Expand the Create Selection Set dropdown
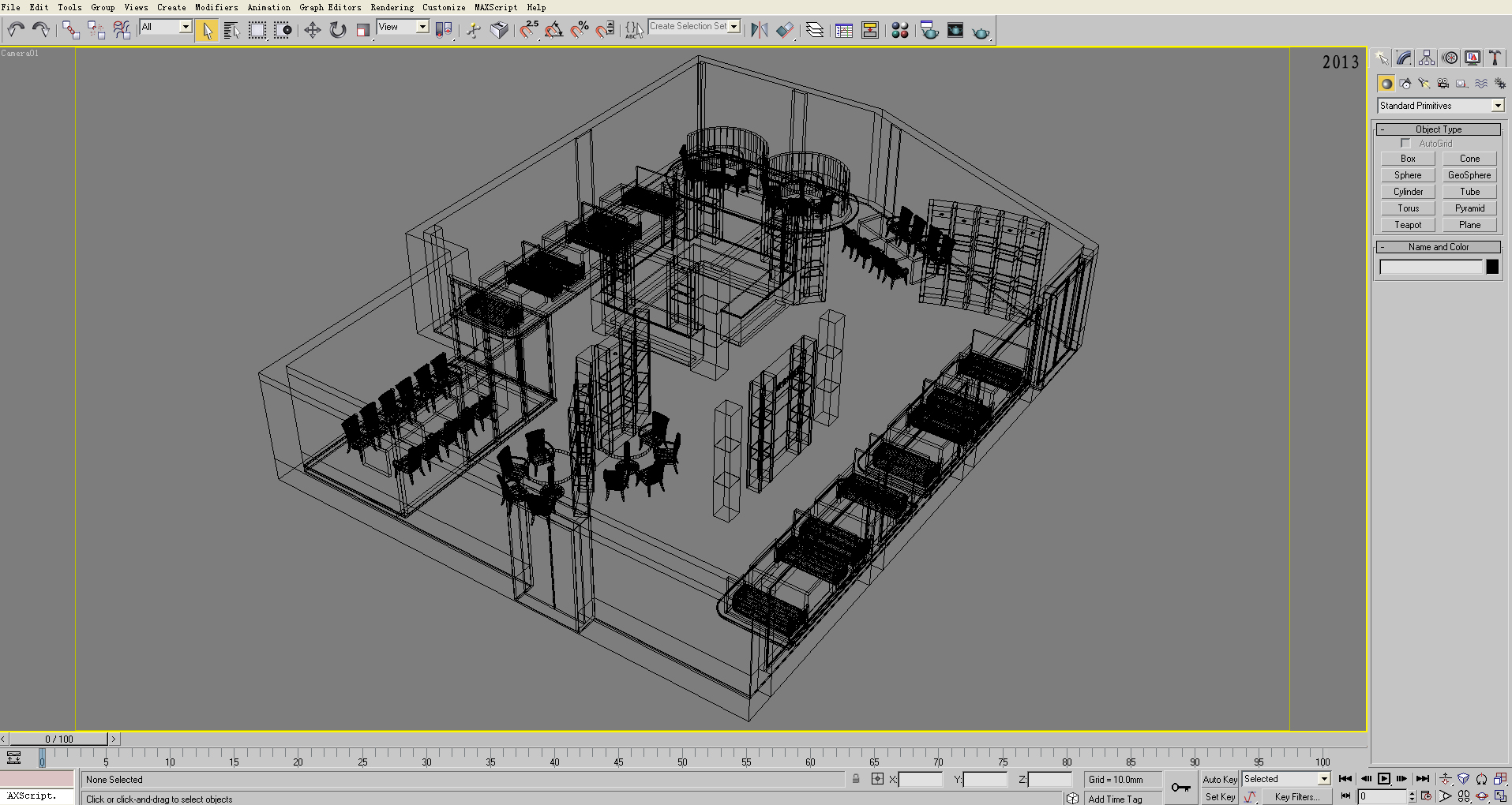 click(733, 27)
